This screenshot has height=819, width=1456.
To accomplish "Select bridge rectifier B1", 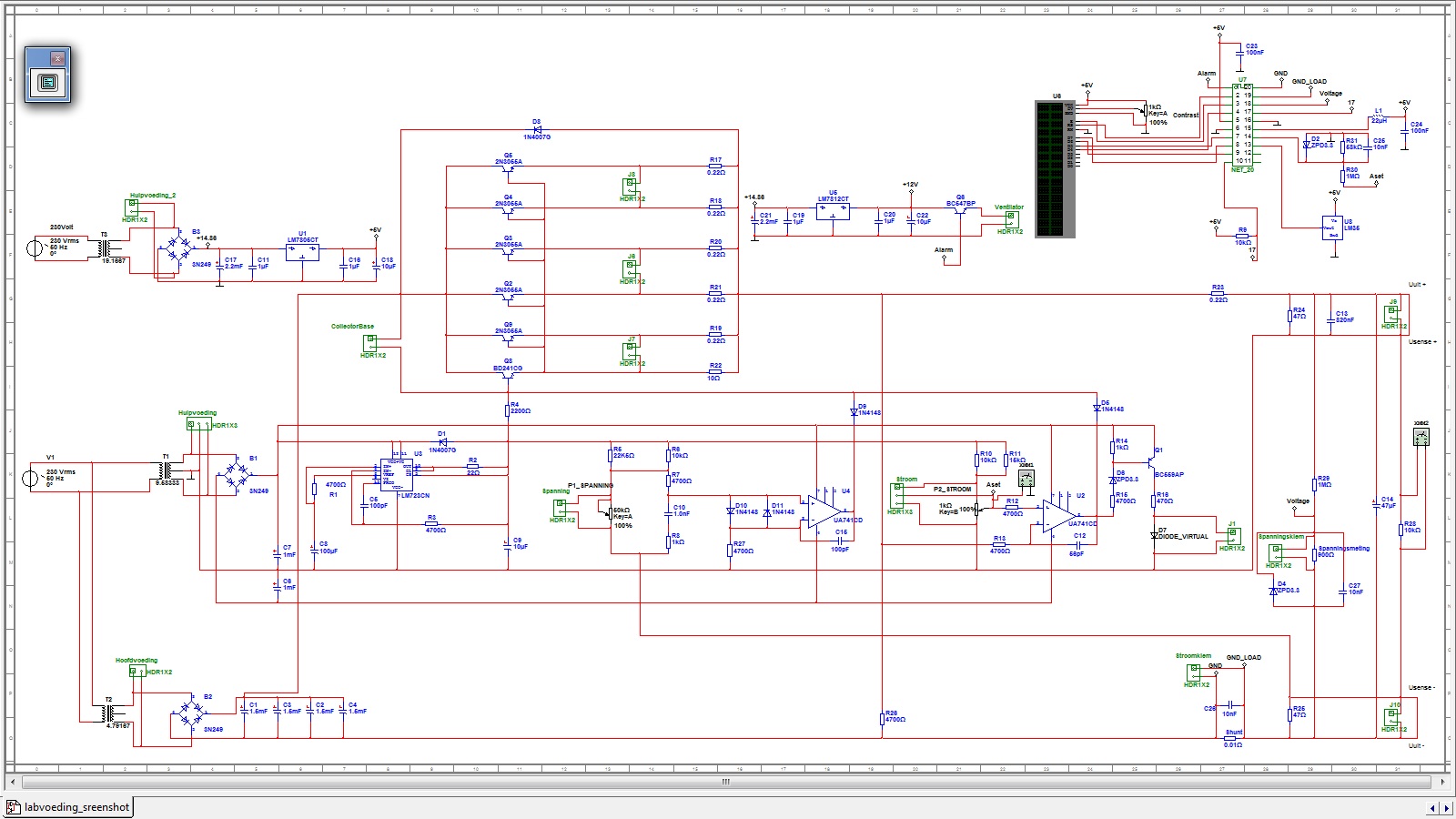I will tap(238, 473).
